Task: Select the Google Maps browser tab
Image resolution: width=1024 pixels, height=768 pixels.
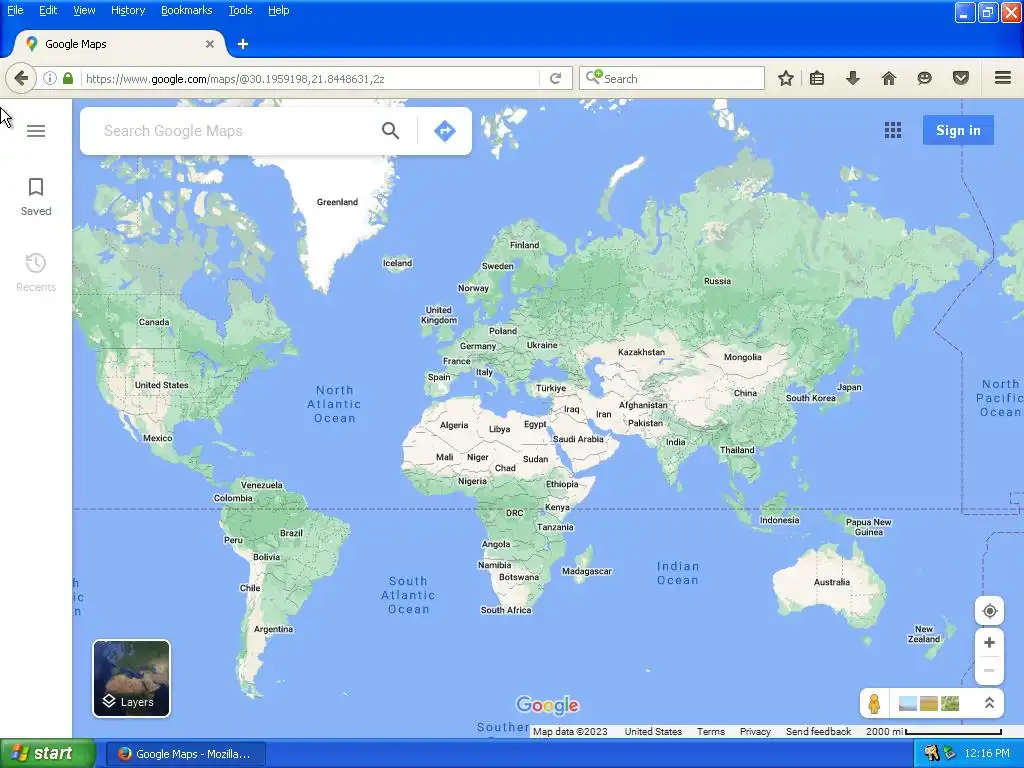Action: (119, 44)
